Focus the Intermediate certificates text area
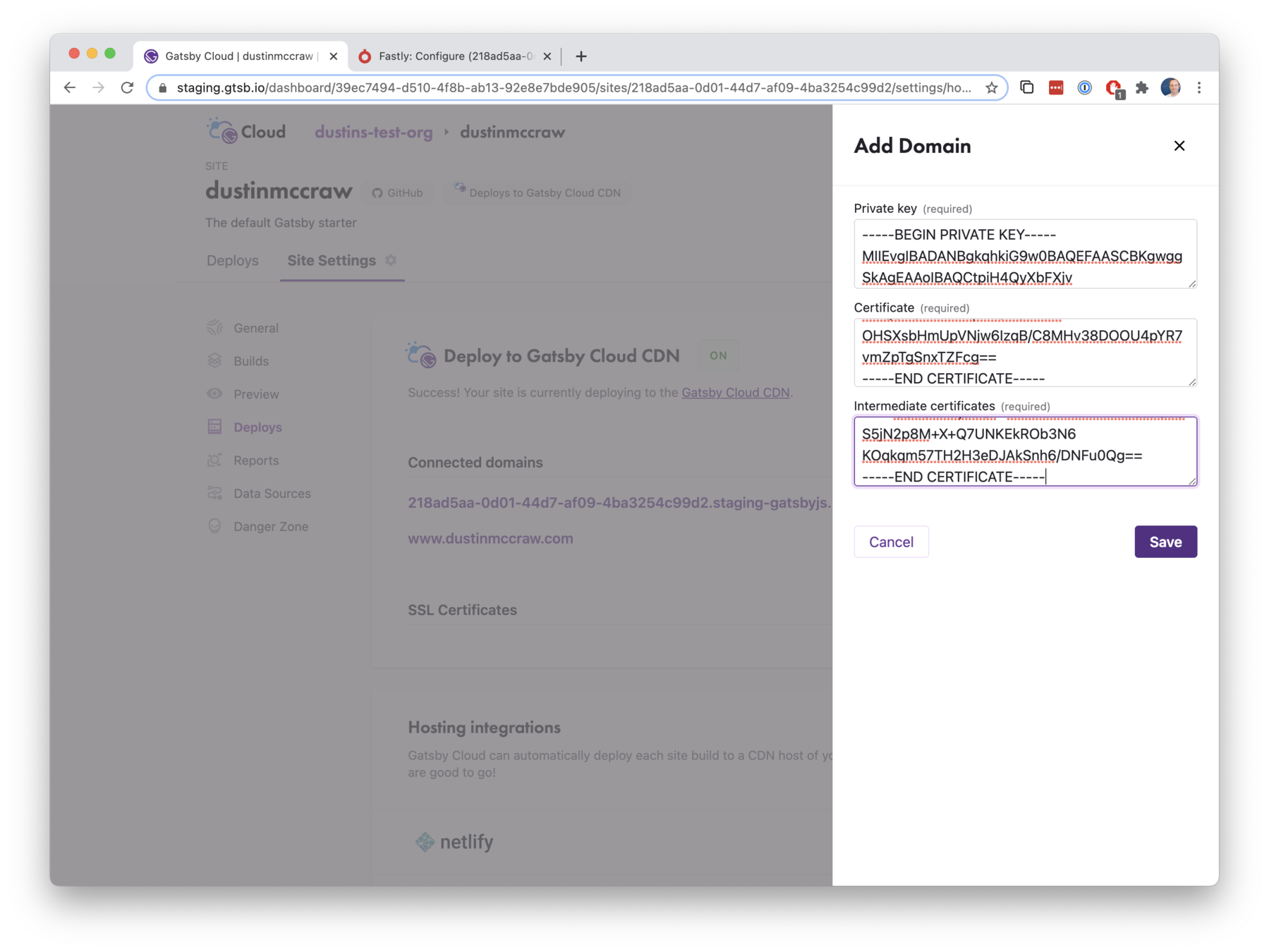 [1025, 451]
